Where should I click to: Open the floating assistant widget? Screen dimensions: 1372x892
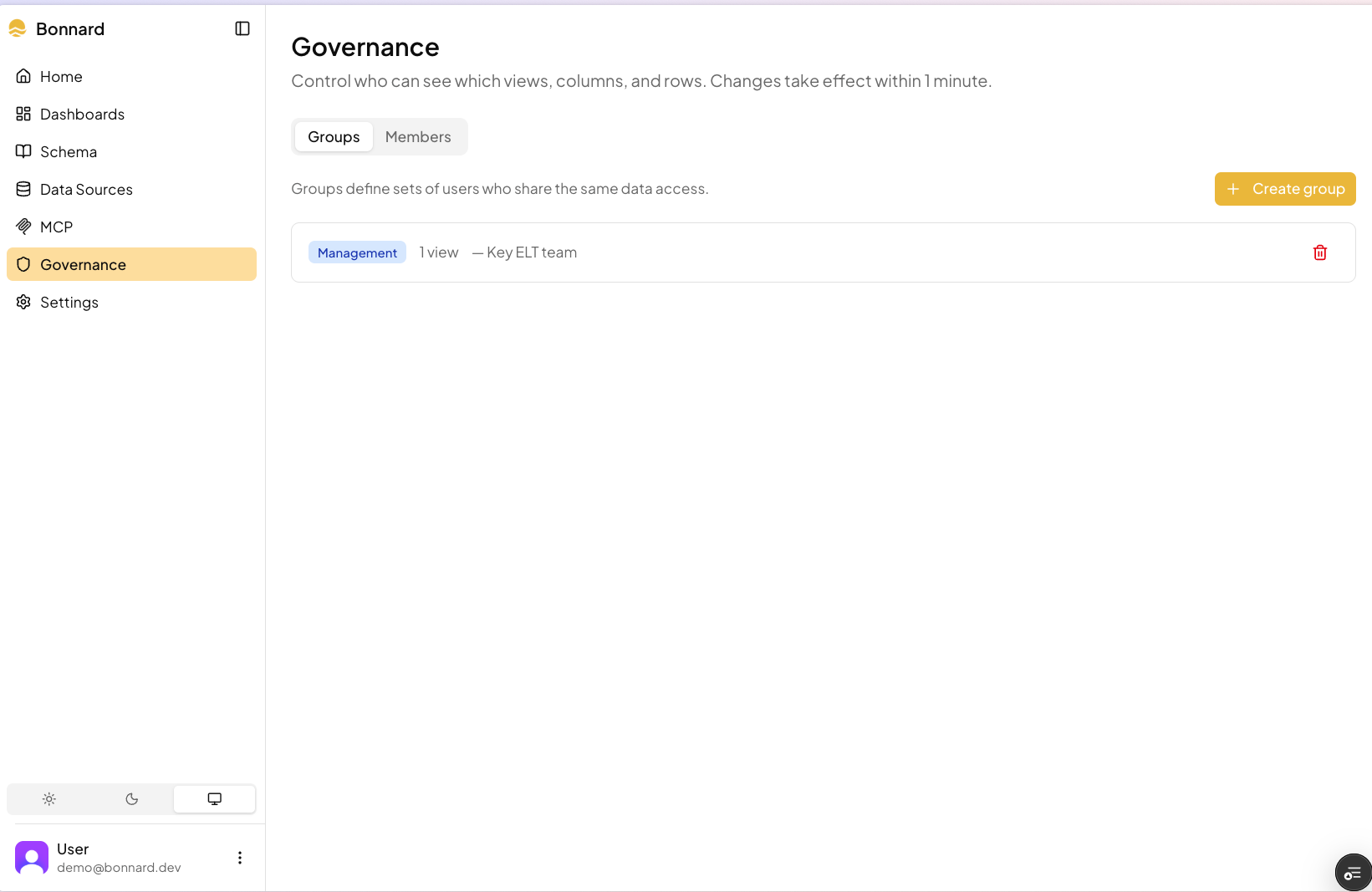coord(1353,872)
